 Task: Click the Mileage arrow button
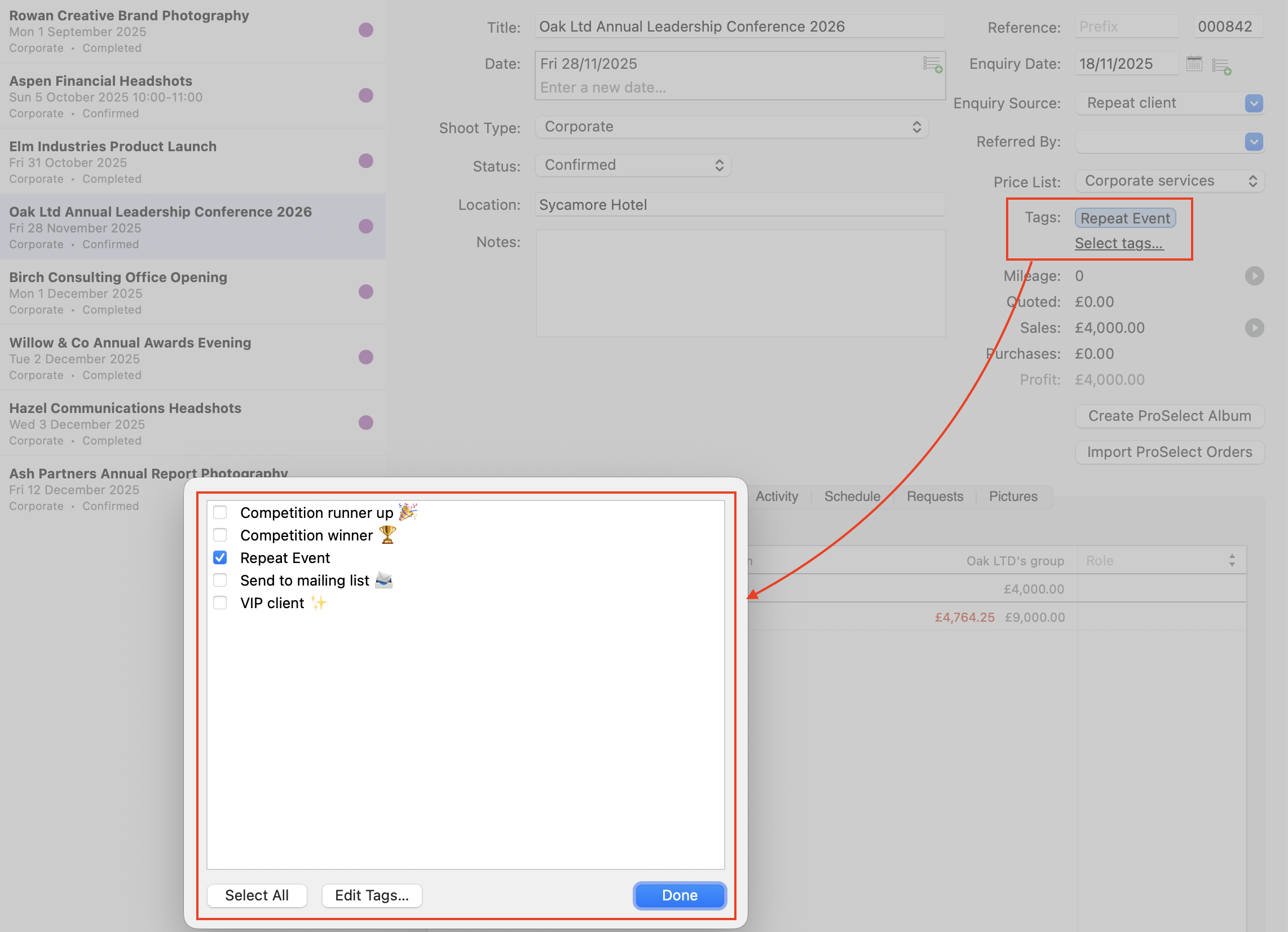coord(1254,276)
